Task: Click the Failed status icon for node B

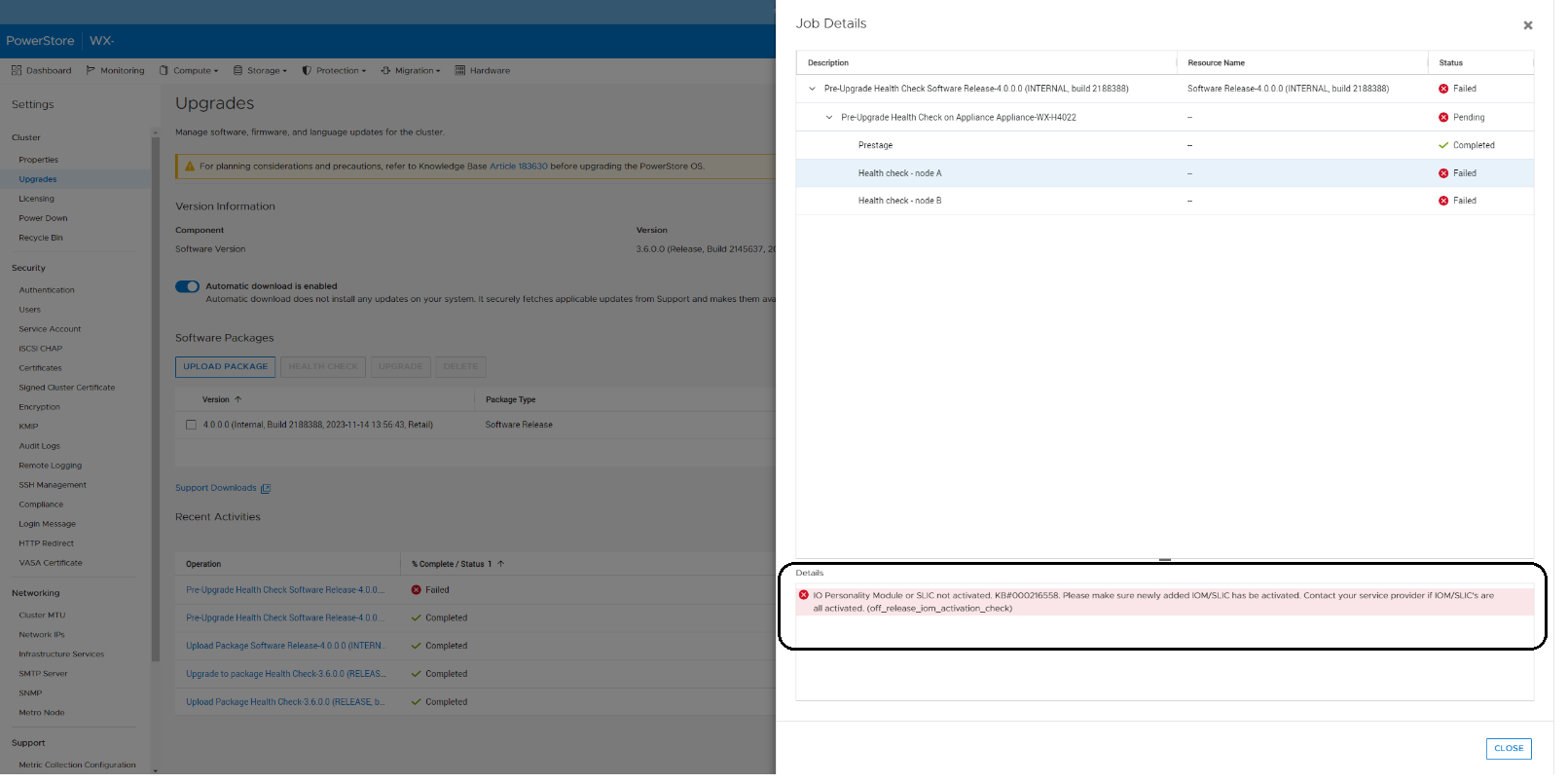Action: point(1443,201)
